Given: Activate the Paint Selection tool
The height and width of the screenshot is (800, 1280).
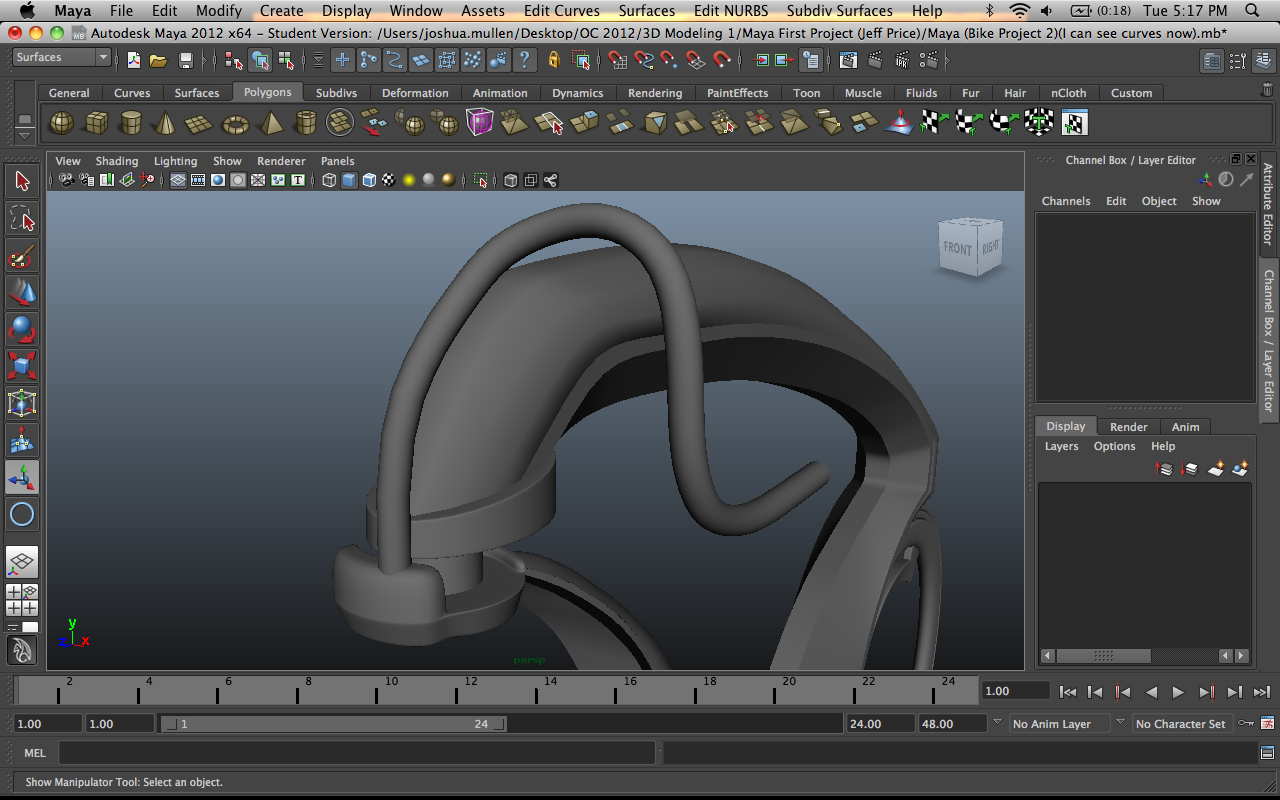Looking at the screenshot, I should pos(22,256).
